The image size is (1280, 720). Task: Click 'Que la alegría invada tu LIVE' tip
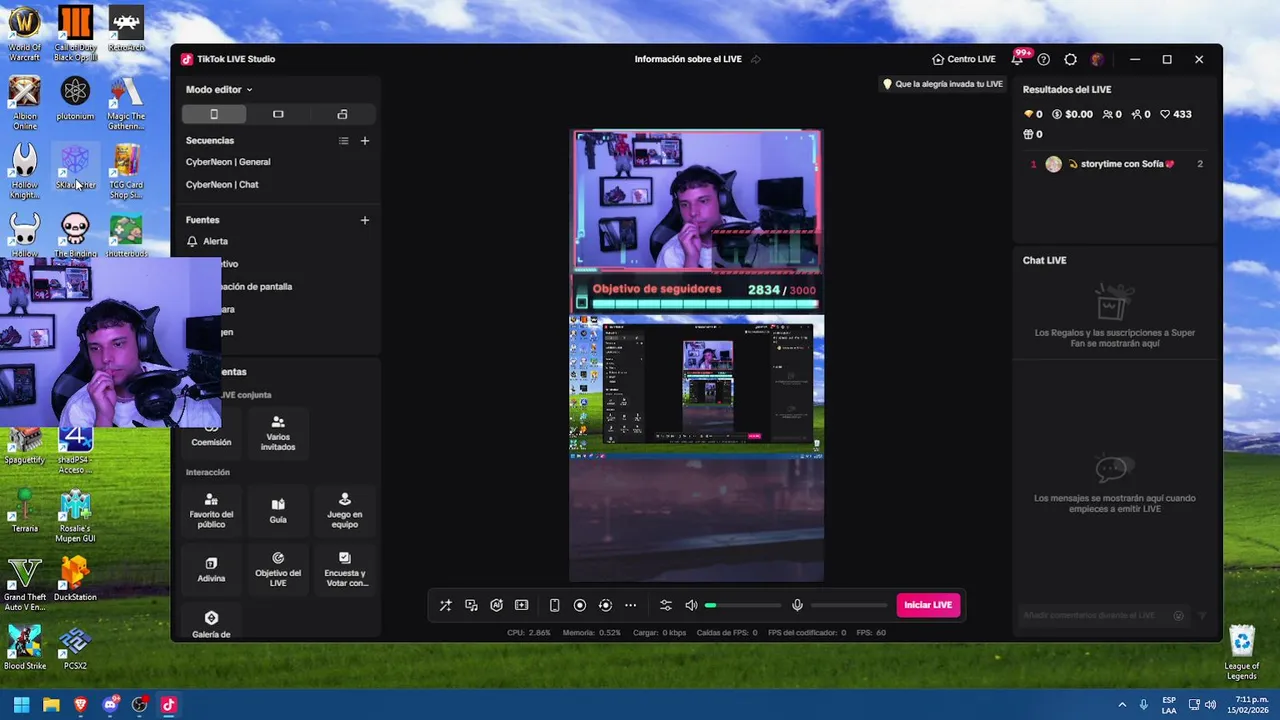click(942, 84)
